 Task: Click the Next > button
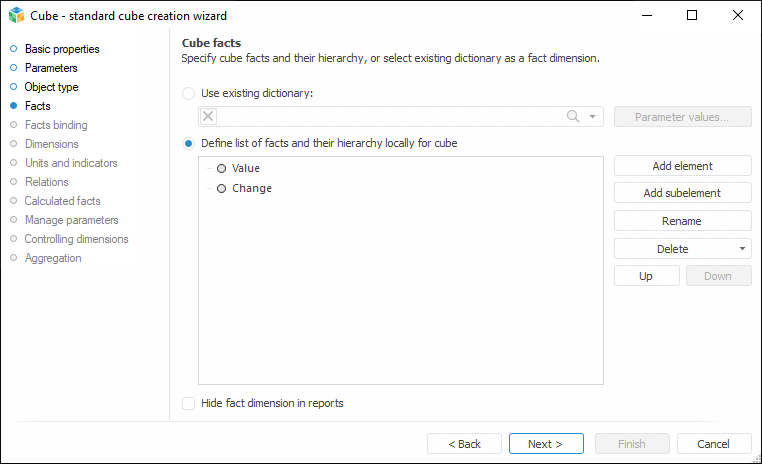click(546, 444)
